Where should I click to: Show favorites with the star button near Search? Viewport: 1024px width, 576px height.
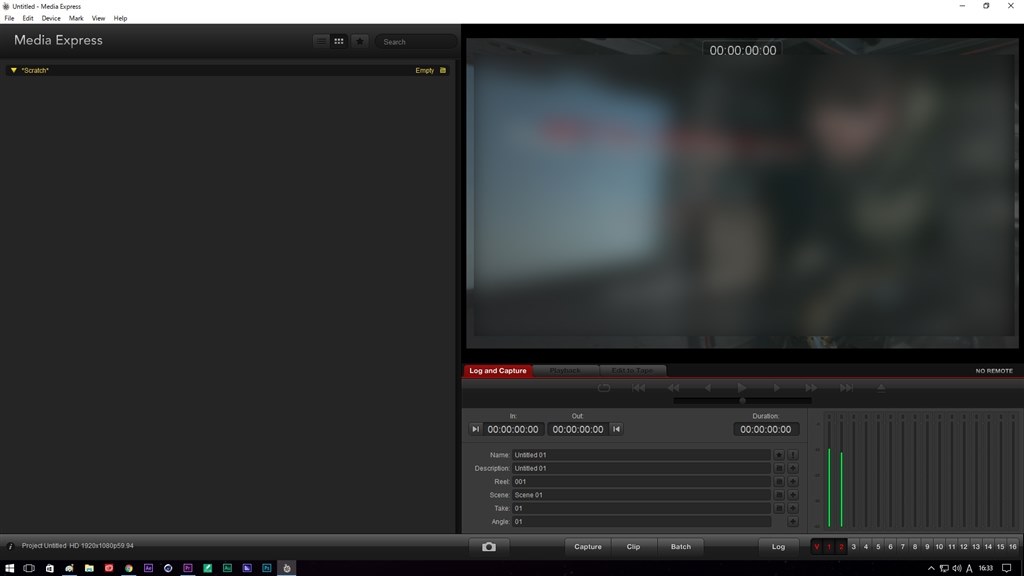(360, 41)
